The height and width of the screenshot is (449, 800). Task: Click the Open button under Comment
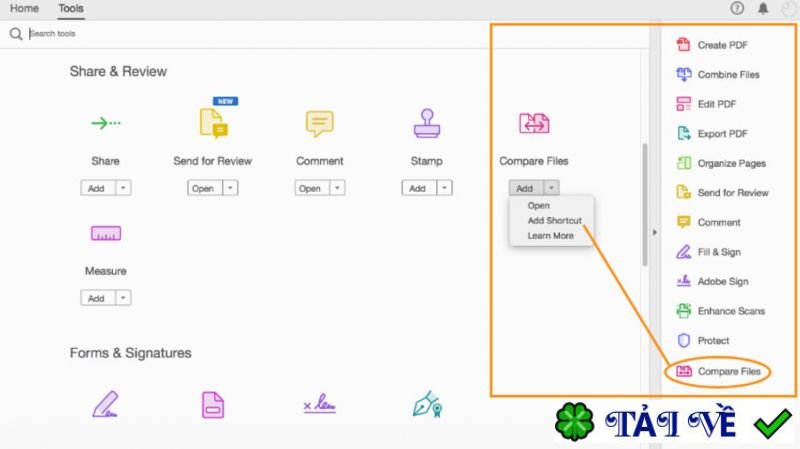pos(312,188)
